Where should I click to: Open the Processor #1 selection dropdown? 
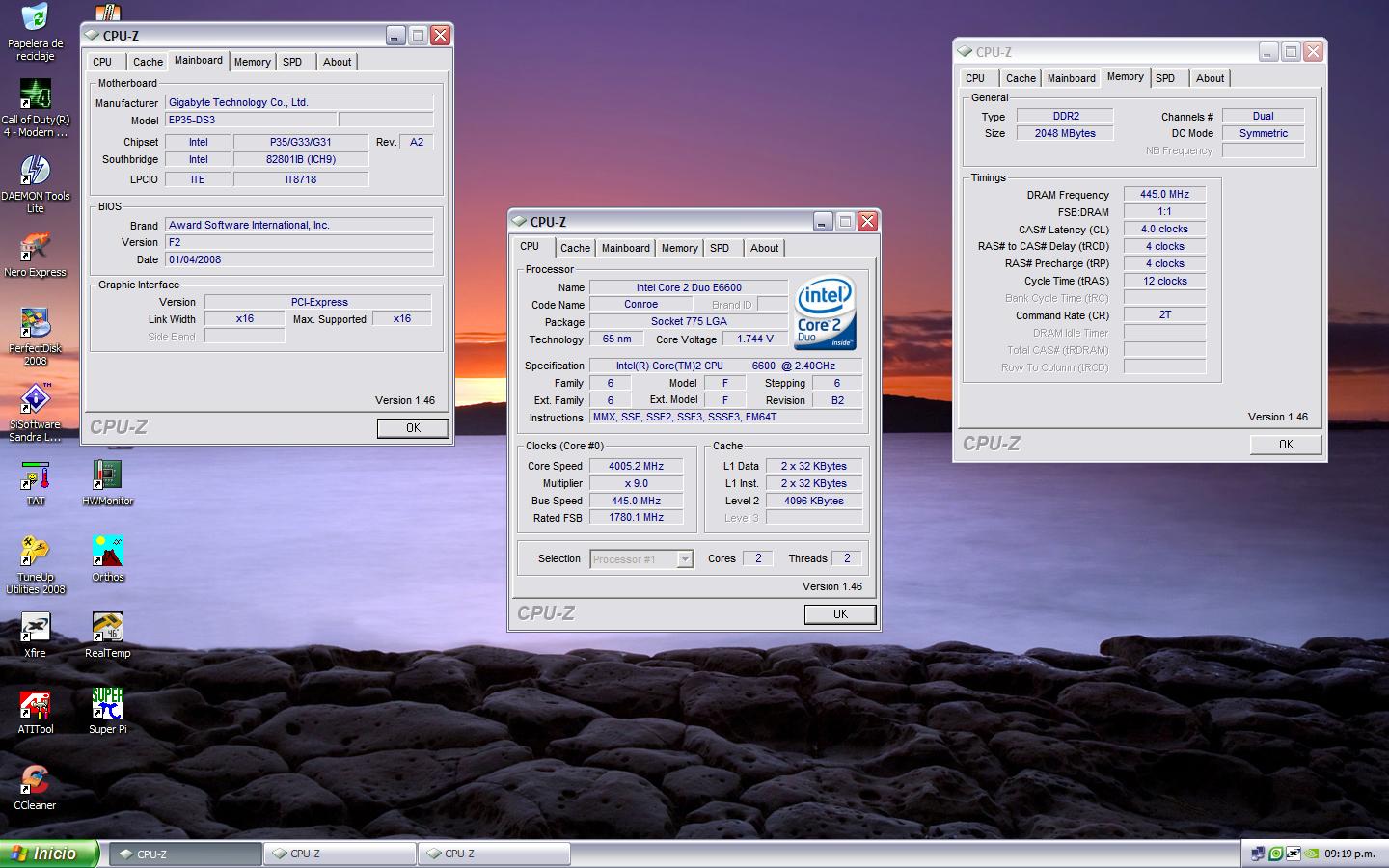tap(685, 559)
